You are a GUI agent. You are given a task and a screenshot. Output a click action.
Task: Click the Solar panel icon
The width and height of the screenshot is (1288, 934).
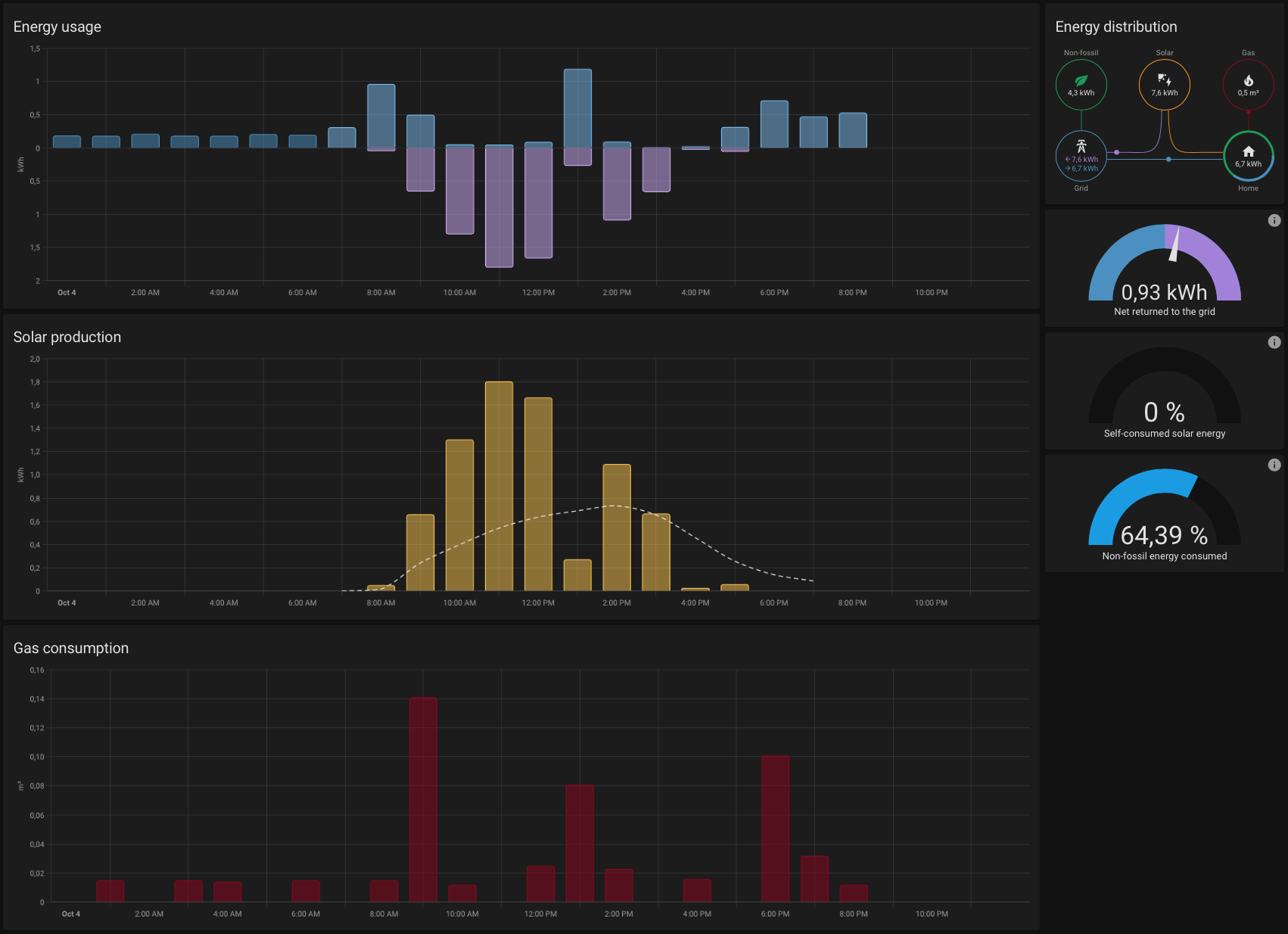pyautogui.click(x=1164, y=79)
